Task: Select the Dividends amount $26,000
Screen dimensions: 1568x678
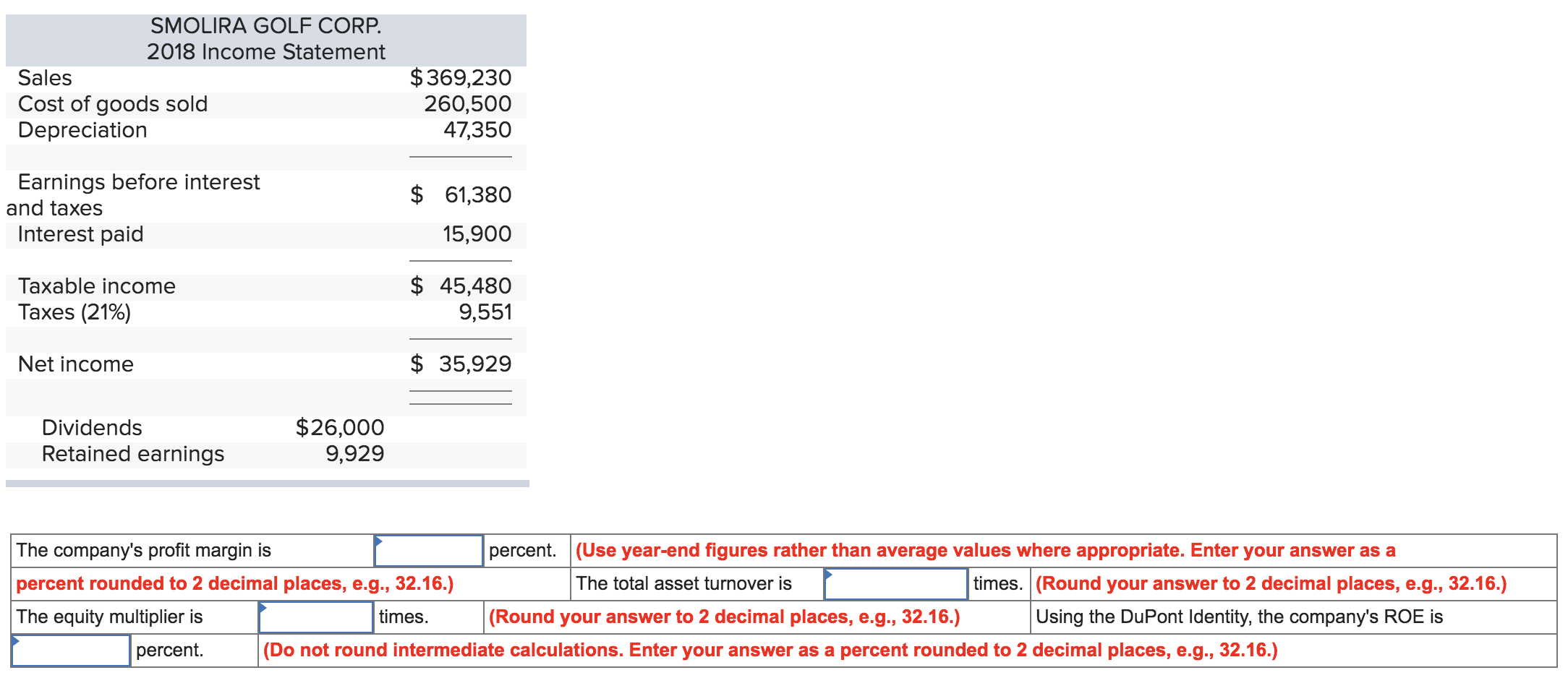Action: coord(338,427)
